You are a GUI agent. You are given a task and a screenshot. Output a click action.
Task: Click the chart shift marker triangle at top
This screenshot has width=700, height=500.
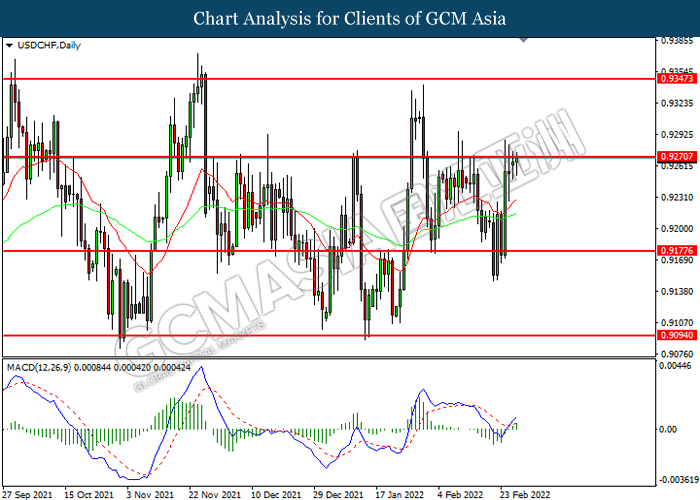(524, 40)
